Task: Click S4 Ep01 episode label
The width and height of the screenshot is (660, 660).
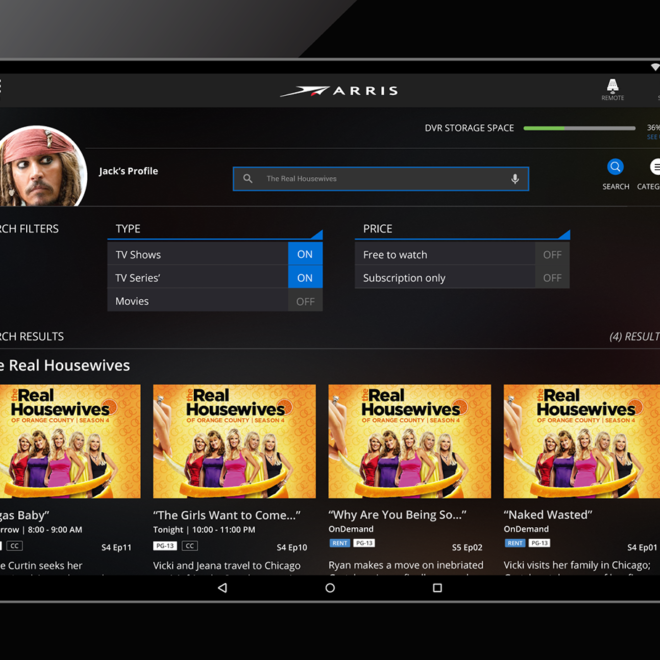Action: point(642,547)
